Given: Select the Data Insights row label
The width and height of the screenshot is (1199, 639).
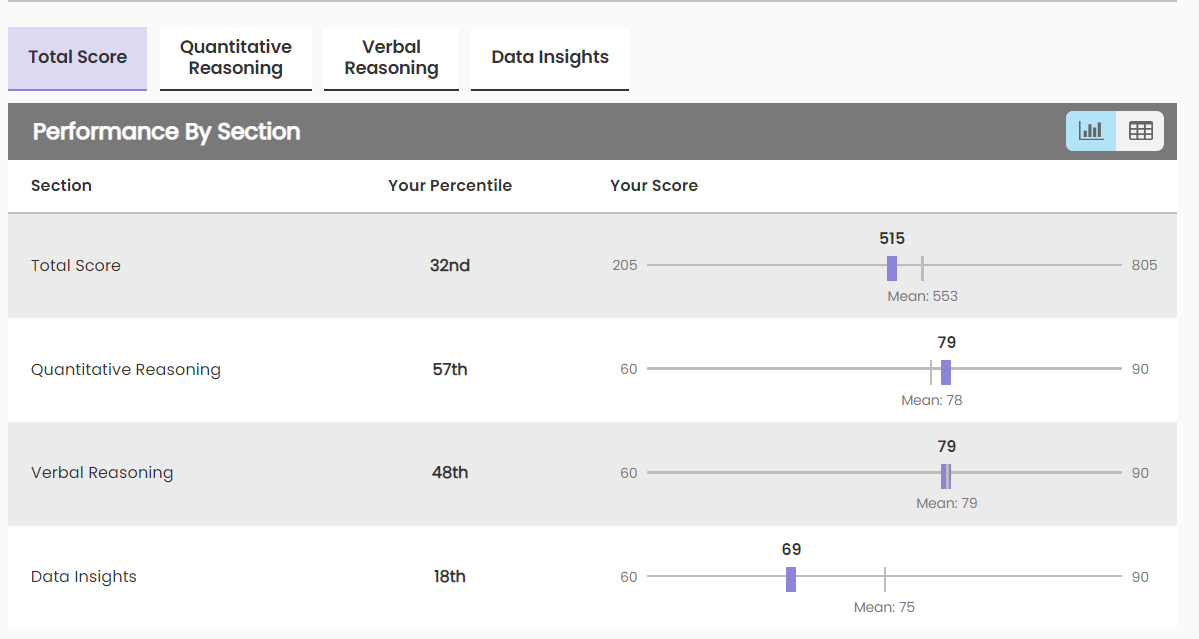Looking at the screenshot, I should 84,576.
